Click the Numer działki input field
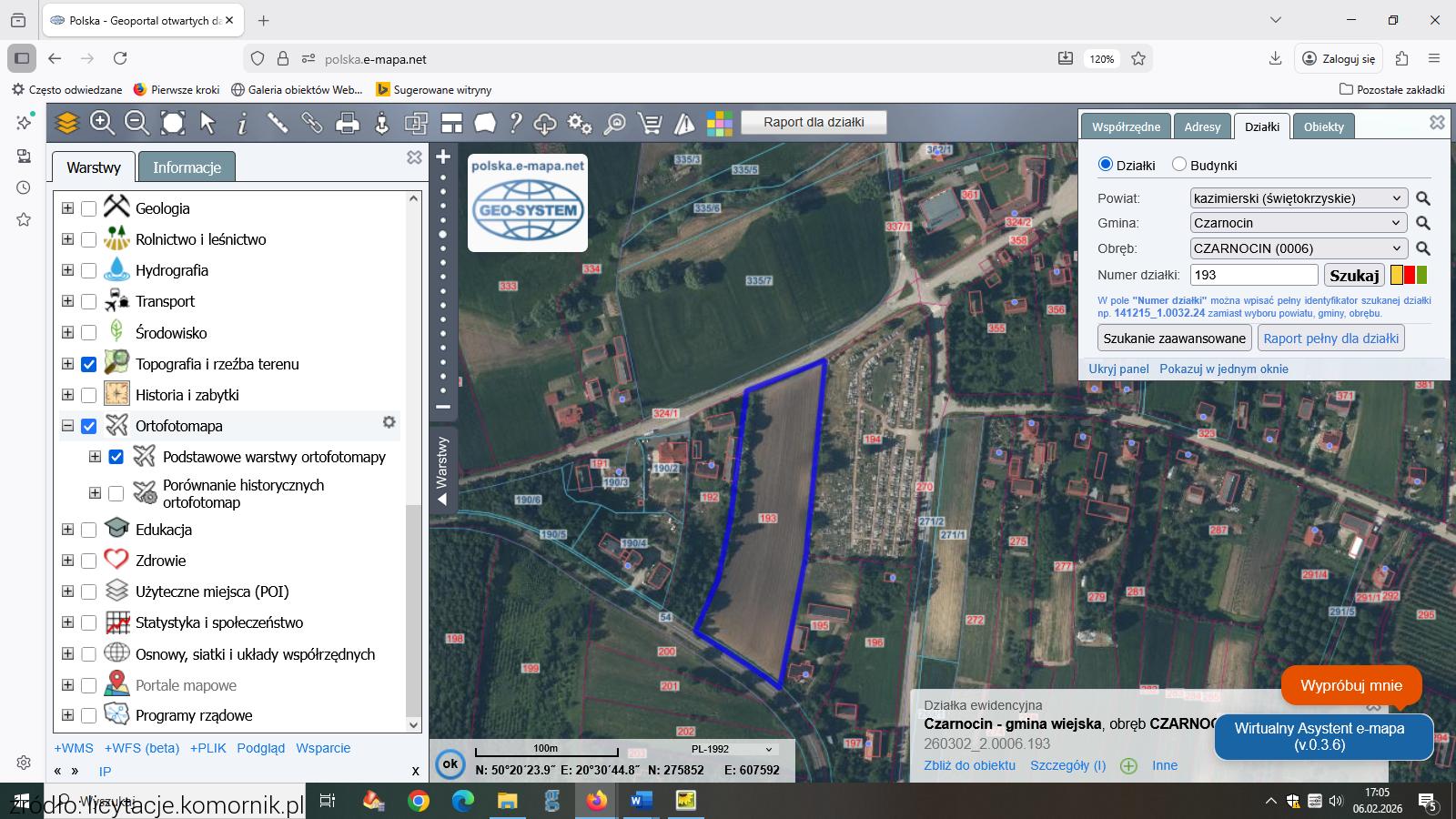This screenshot has width=1456, height=819. coord(1253,275)
